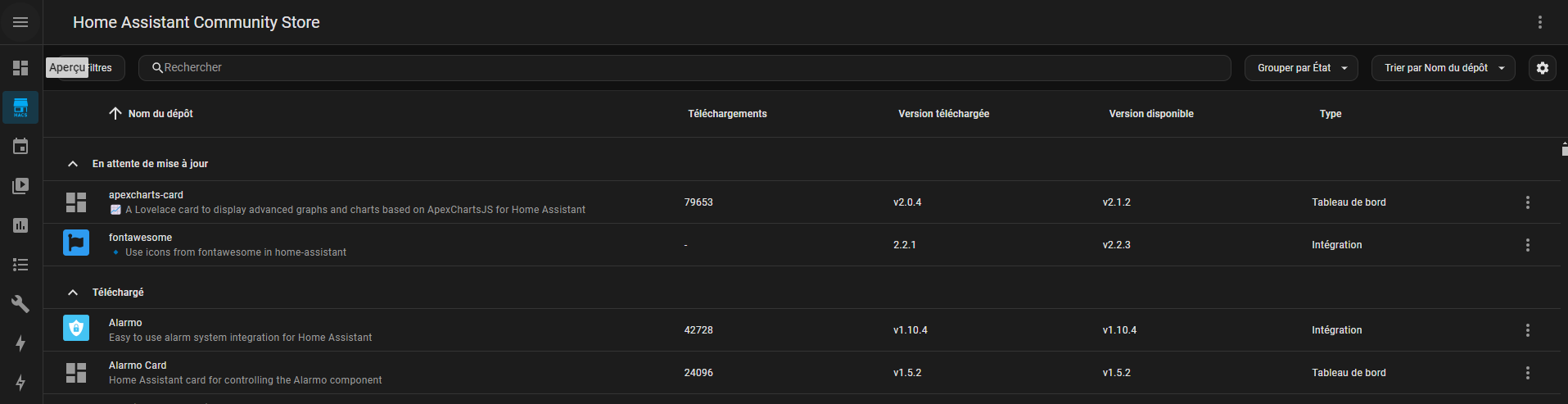Click the available version v2.2.3

pyautogui.click(x=1117, y=245)
